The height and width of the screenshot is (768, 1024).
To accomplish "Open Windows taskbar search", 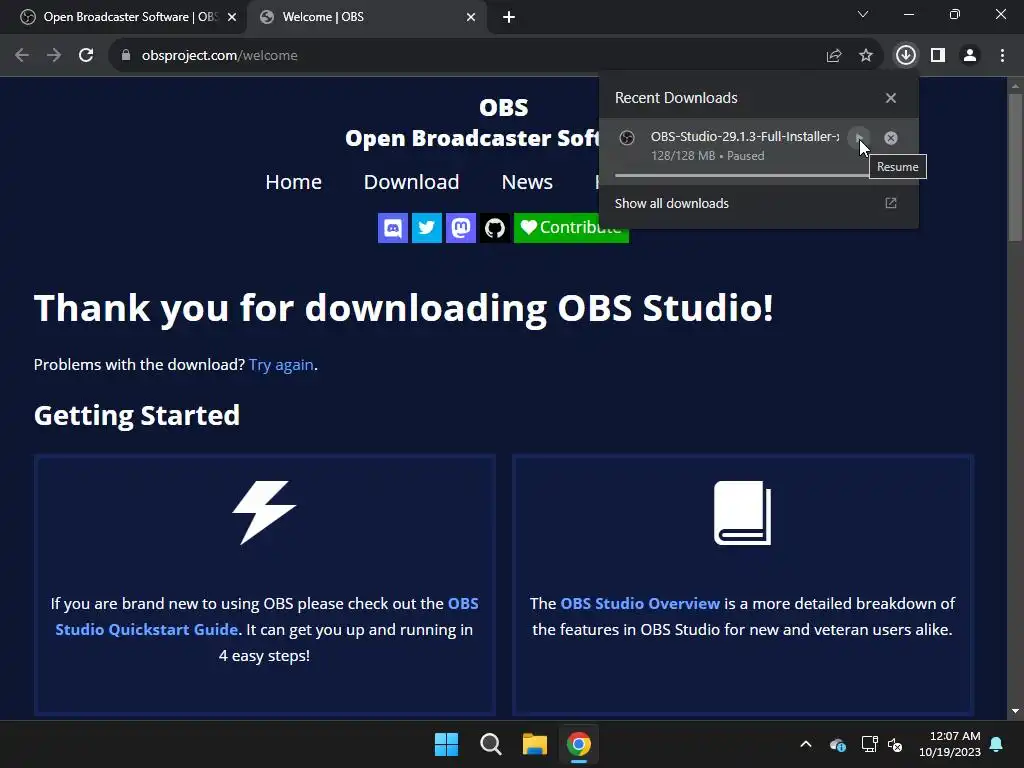I will [490, 744].
